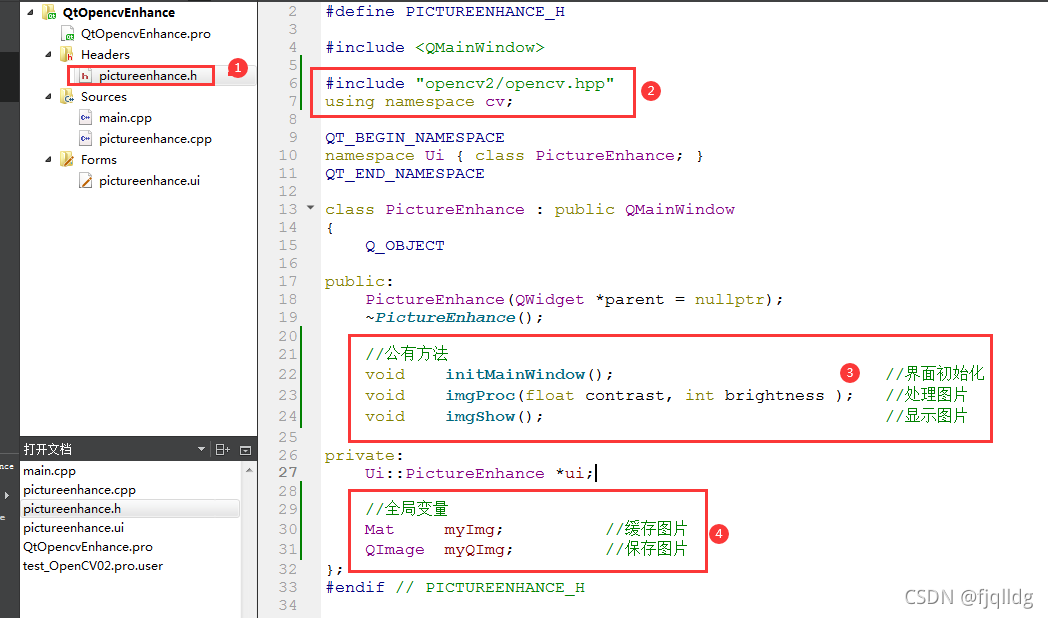Click the Forms folder icon
This screenshot has width=1048, height=618.
pyautogui.click(x=67, y=159)
